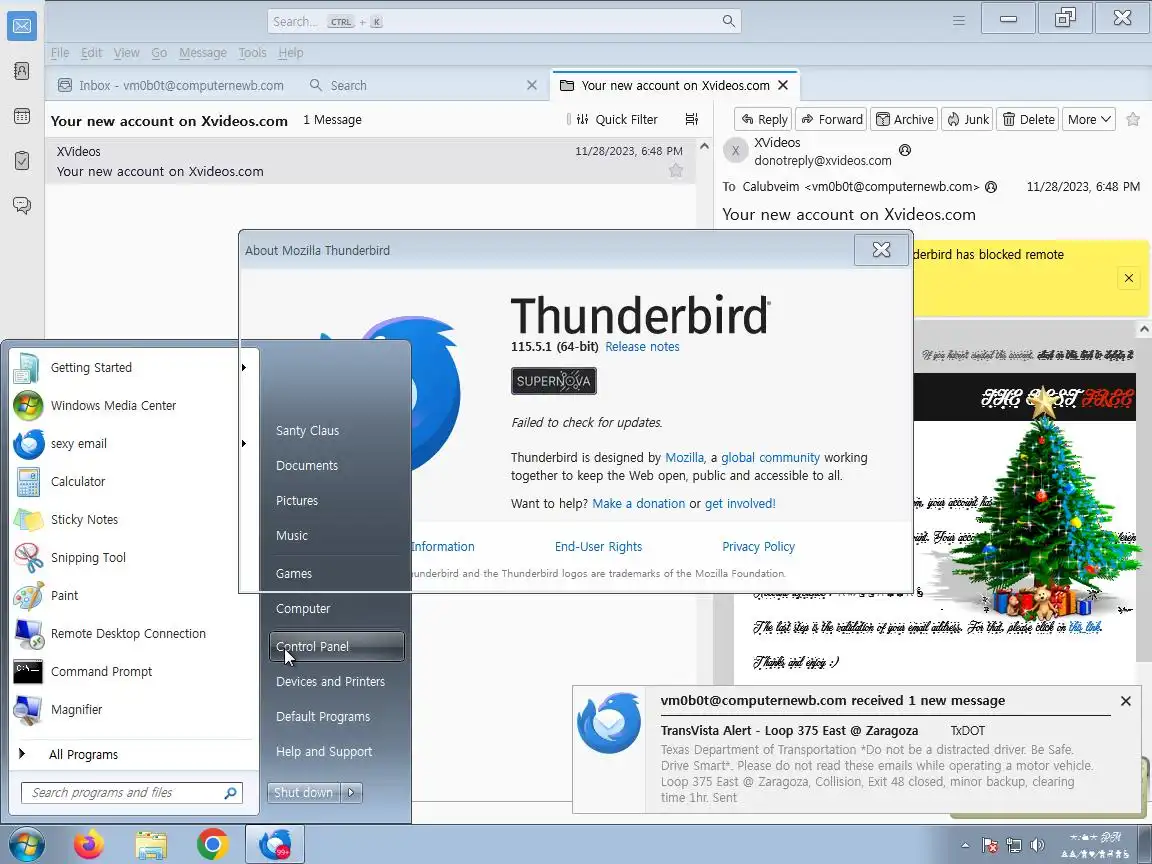Click the Action Center flag tray icon
The image size is (1152, 864).
pyautogui.click(x=990, y=845)
